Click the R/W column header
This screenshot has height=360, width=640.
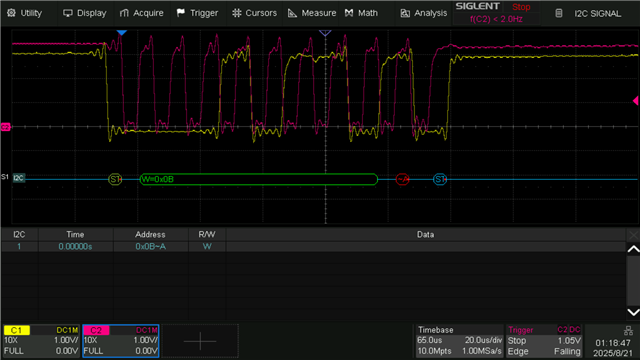pyautogui.click(x=207, y=235)
